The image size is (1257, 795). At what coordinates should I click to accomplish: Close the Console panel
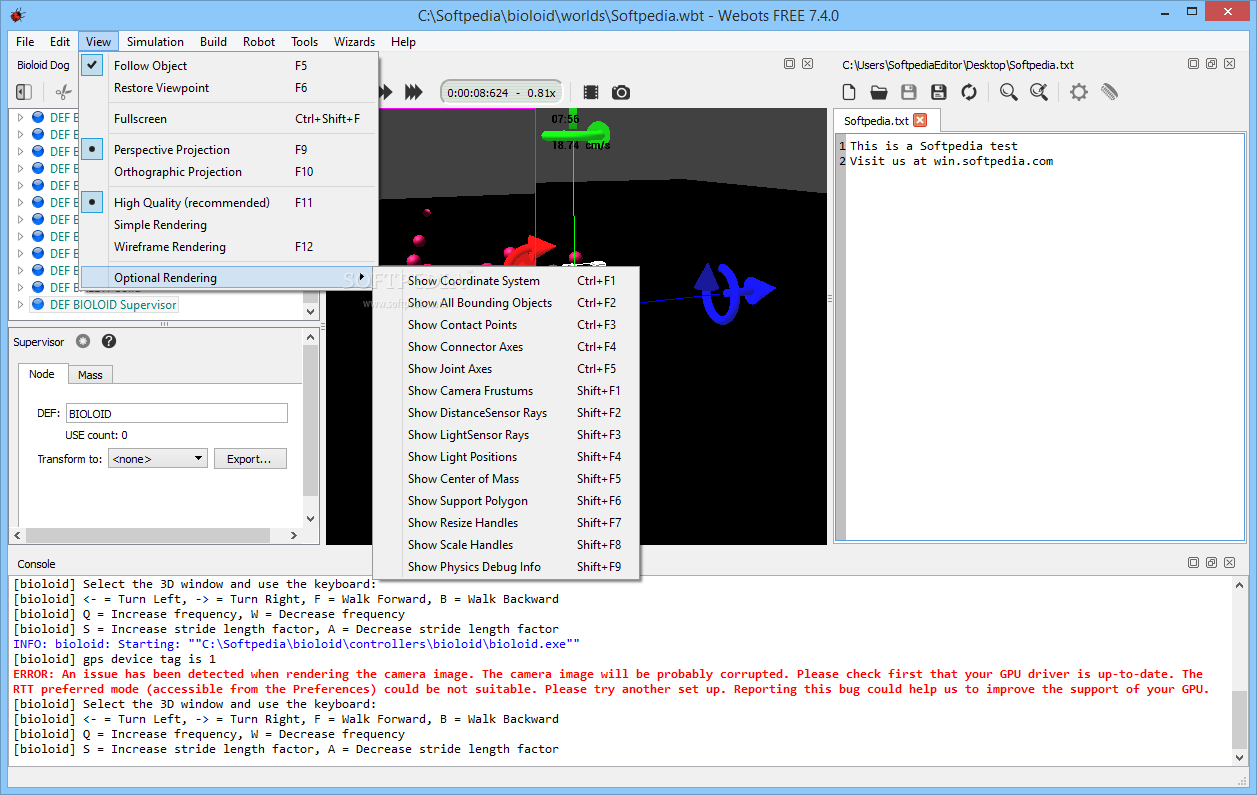point(1228,562)
